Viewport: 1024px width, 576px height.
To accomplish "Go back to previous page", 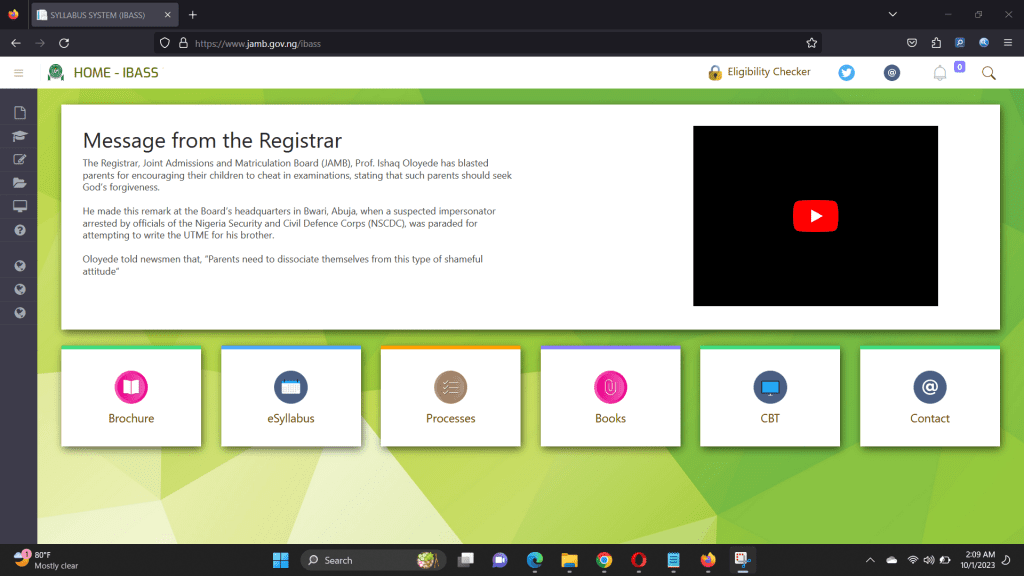I will click(16, 43).
